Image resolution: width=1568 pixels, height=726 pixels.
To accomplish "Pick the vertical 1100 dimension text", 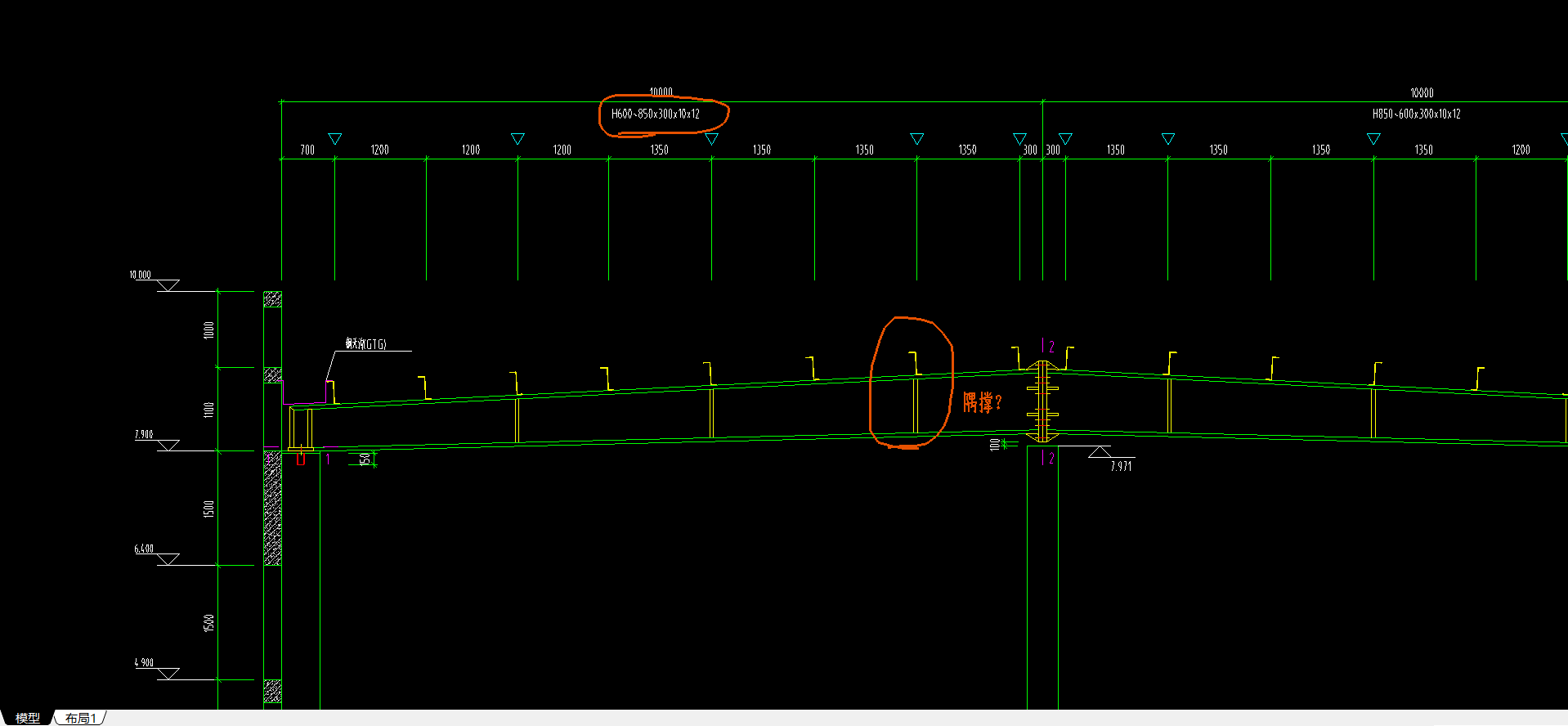I will point(208,410).
